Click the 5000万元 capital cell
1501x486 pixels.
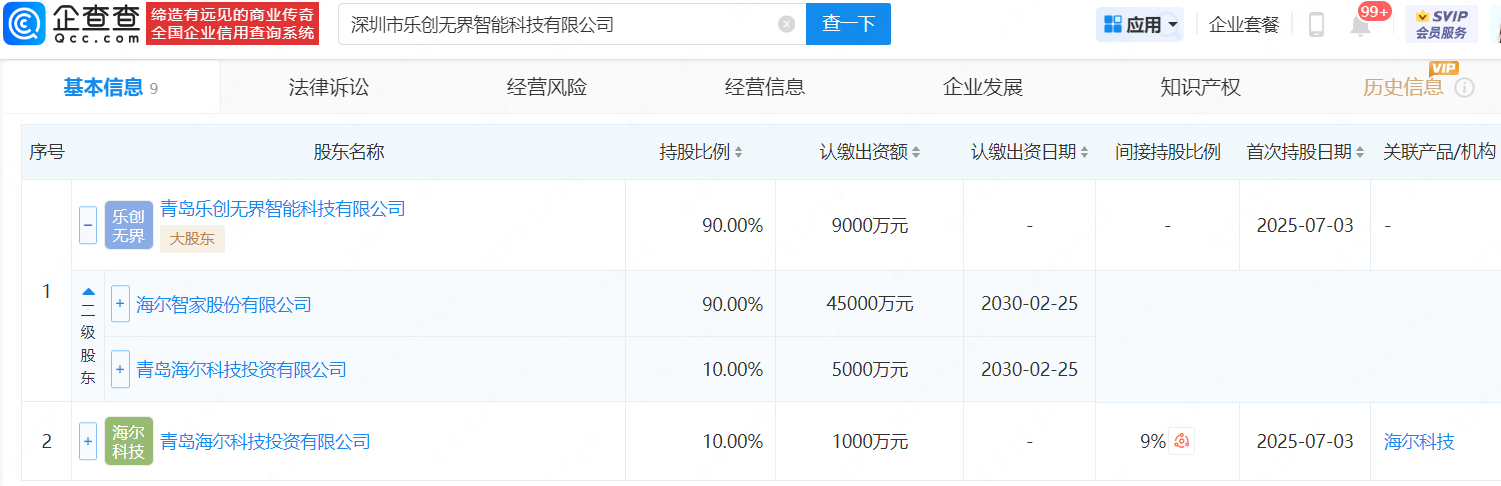pyautogui.click(x=870, y=370)
